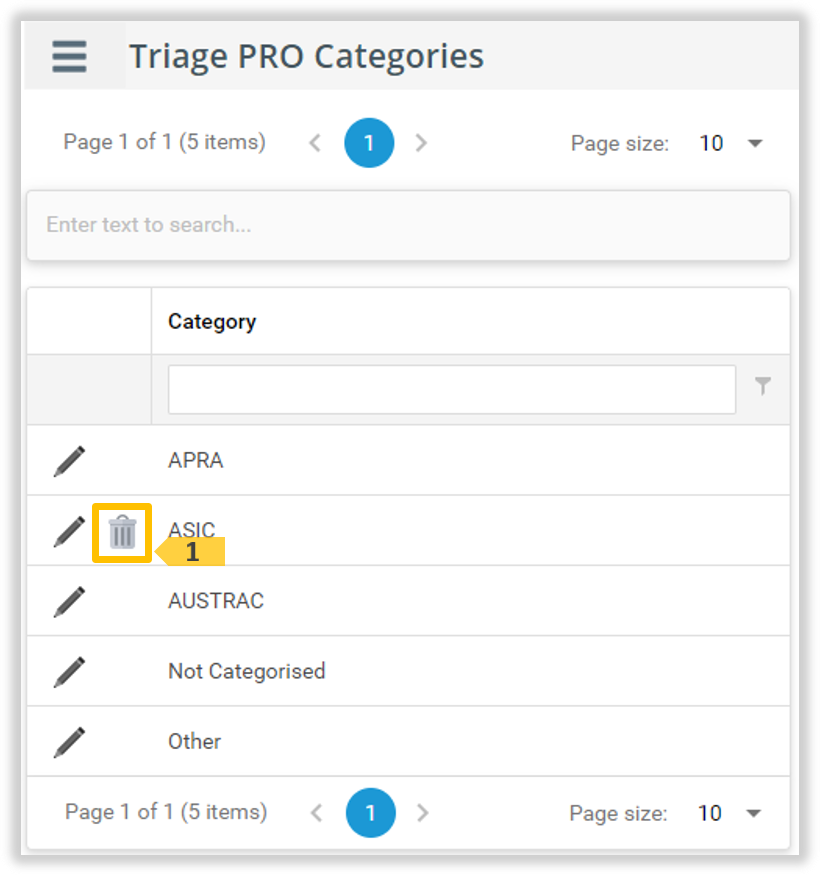
Task: Go to next page in top pager
Action: point(421,143)
